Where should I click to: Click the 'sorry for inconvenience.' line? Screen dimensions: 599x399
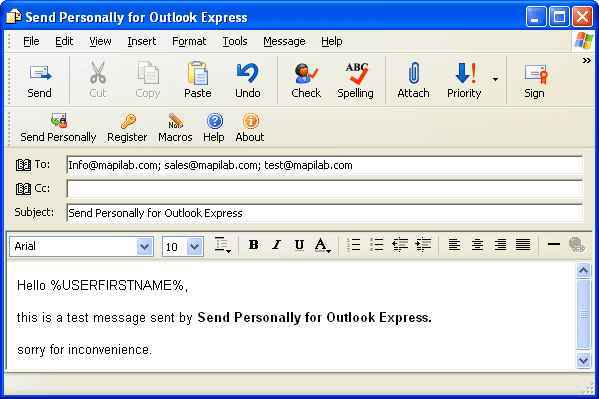tap(84, 350)
